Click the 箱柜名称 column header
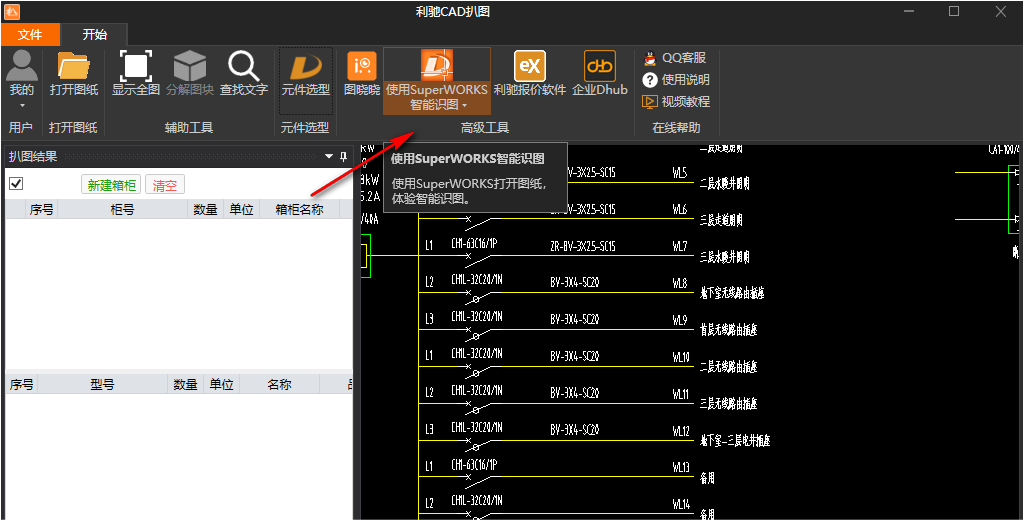The height and width of the screenshot is (520, 1024). pos(300,210)
